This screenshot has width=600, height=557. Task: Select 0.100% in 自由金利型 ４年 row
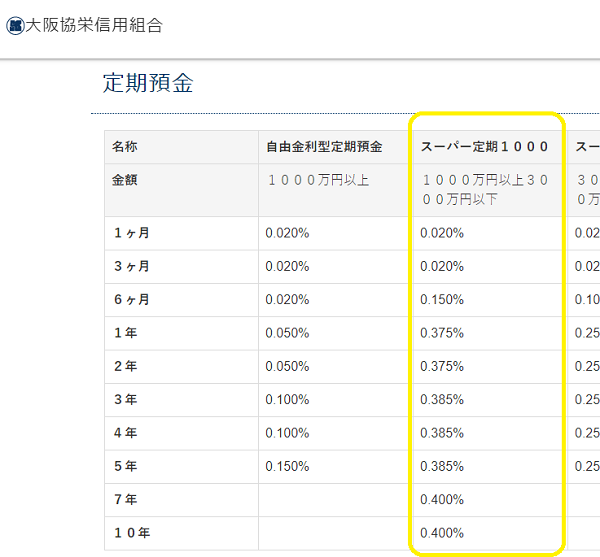point(287,433)
